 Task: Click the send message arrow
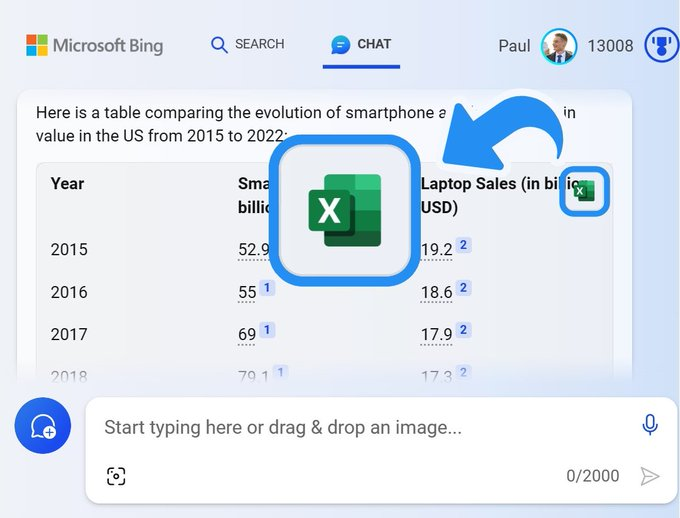(650, 476)
